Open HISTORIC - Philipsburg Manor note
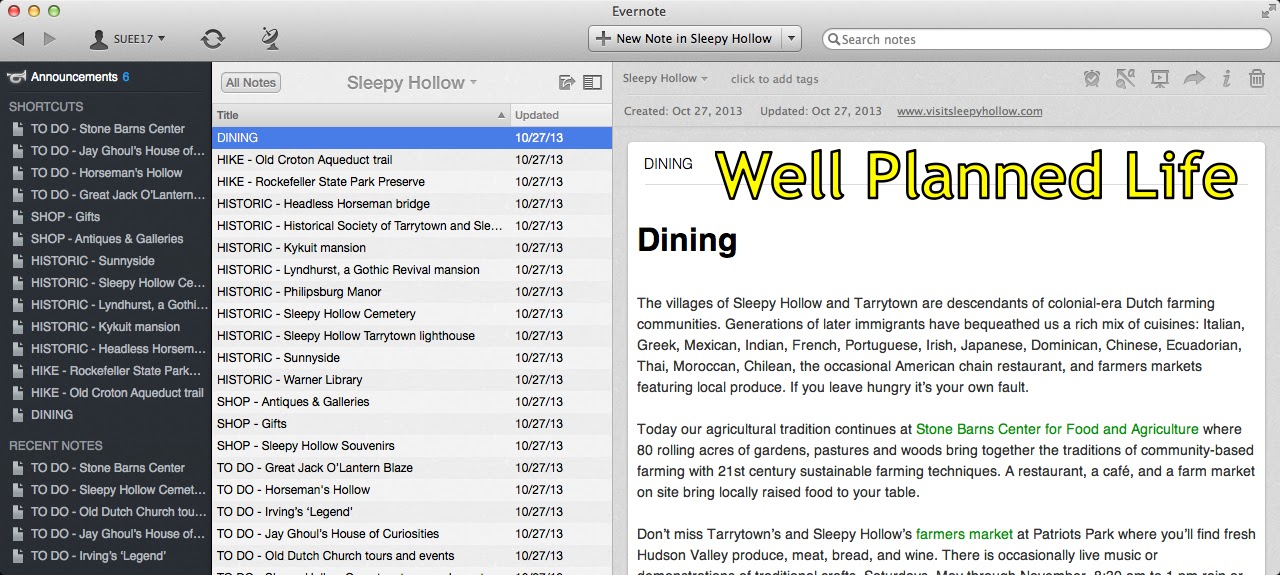 [x=412, y=292]
